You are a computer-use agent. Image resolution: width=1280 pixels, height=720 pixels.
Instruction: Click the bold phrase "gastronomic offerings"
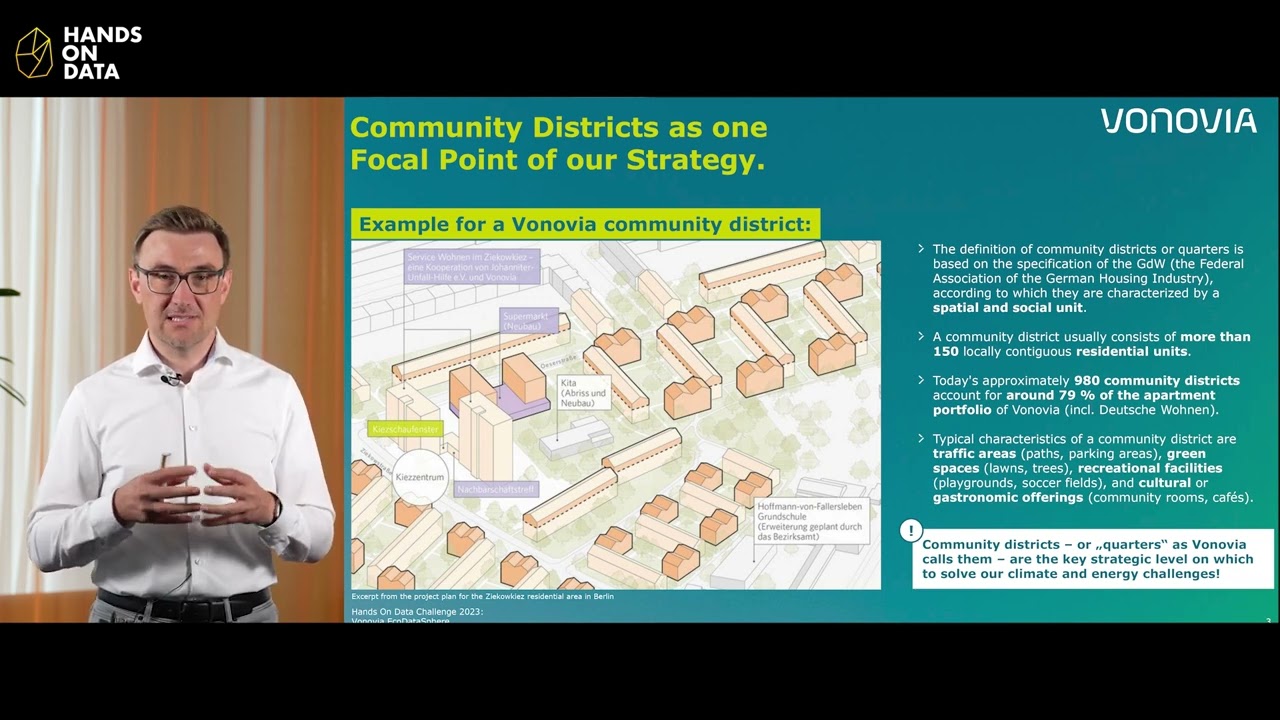pos(1008,497)
